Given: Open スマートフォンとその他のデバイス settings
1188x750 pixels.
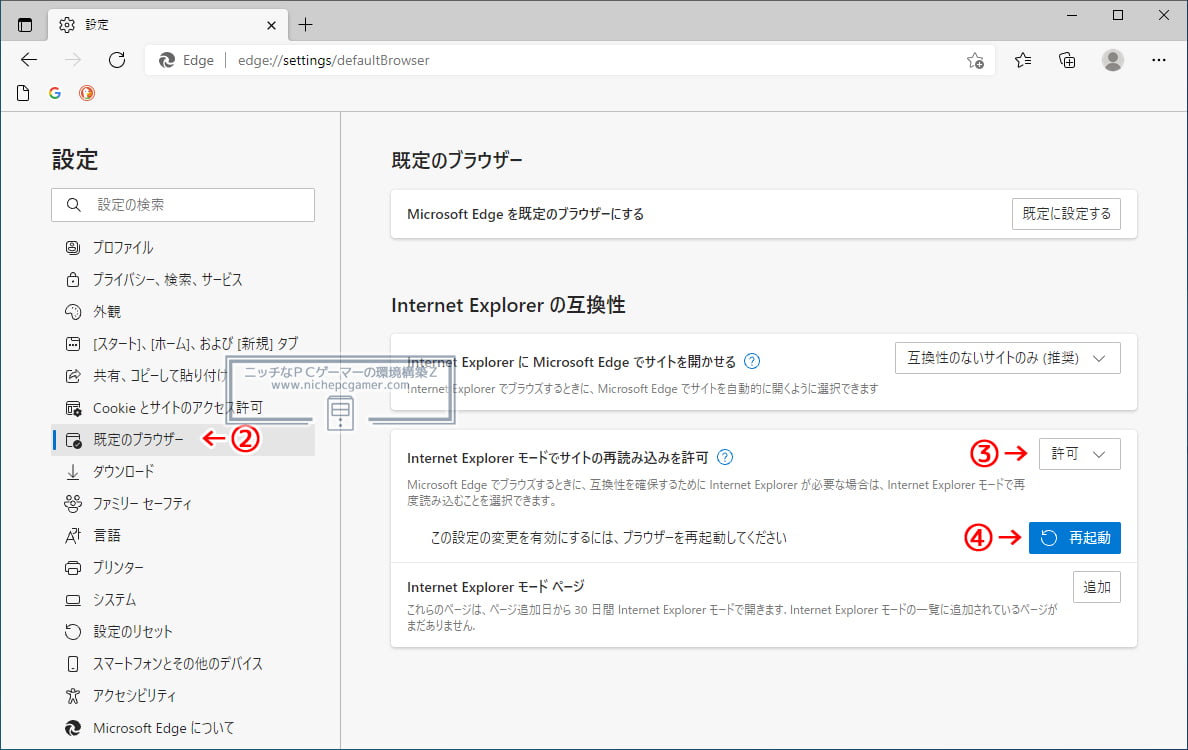Looking at the screenshot, I should coord(183,664).
